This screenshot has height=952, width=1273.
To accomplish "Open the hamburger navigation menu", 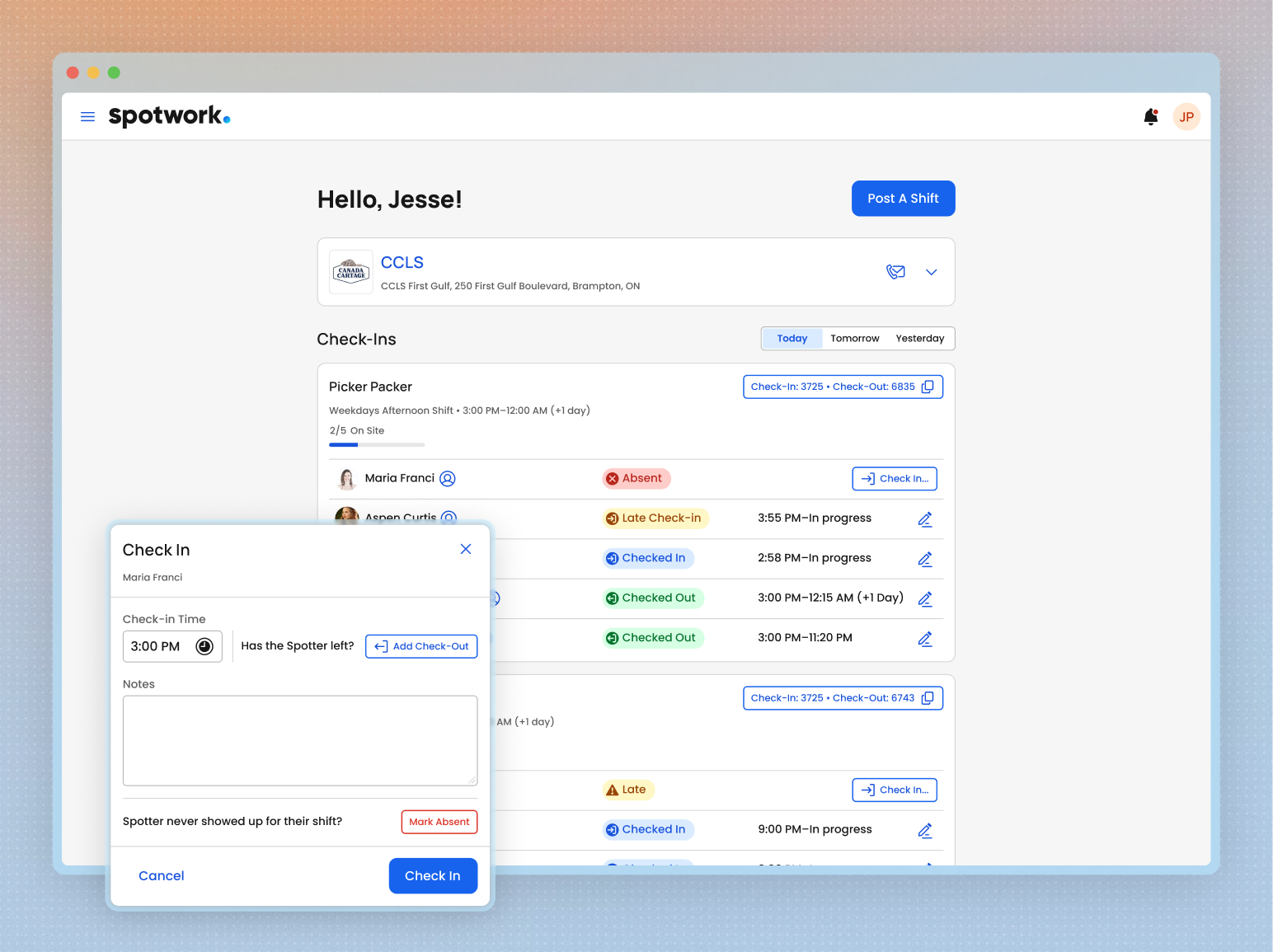I will pos(87,116).
